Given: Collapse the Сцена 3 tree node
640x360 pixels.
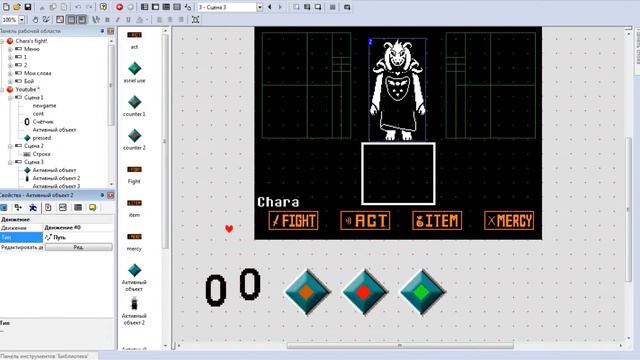Looking at the screenshot, I should point(10,162).
